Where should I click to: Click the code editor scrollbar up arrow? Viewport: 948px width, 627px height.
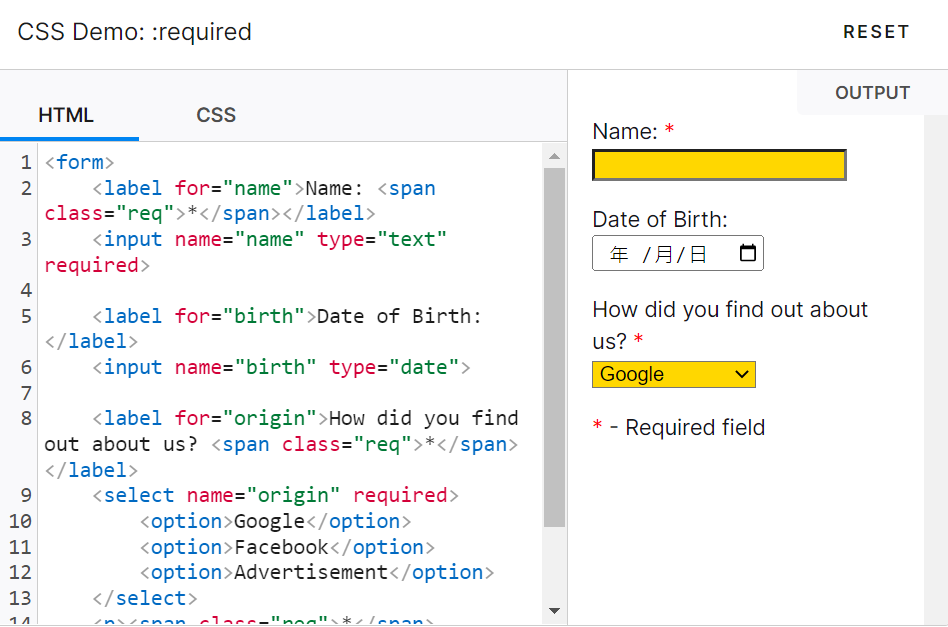pyautogui.click(x=555, y=156)
